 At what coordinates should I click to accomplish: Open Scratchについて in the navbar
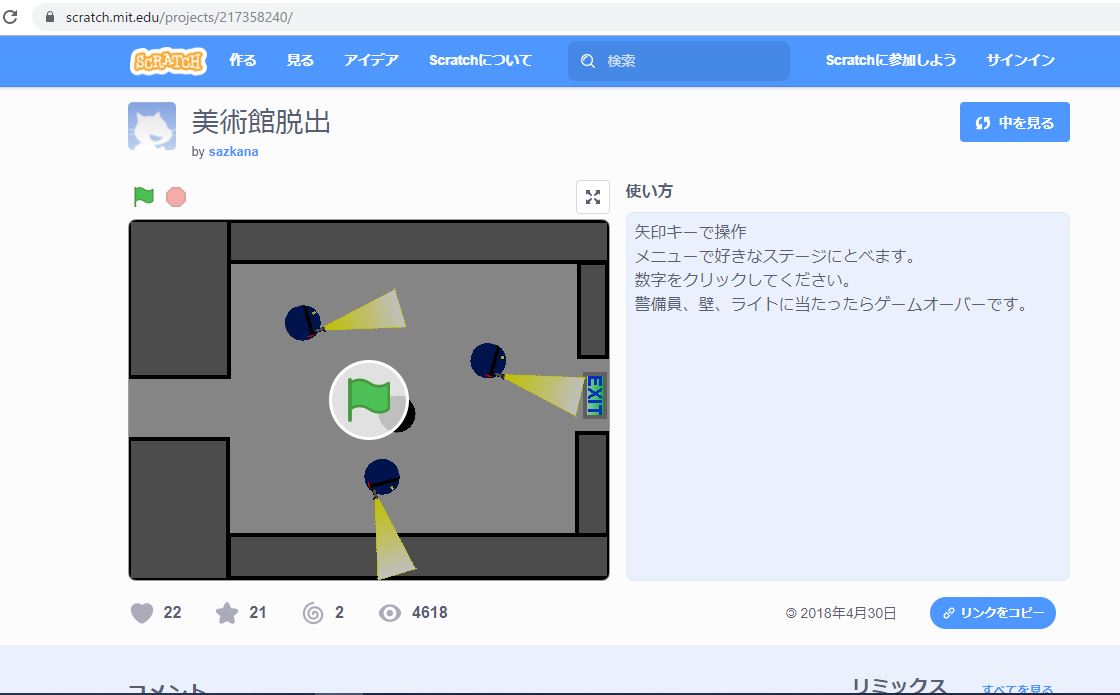tap(480, 60)
